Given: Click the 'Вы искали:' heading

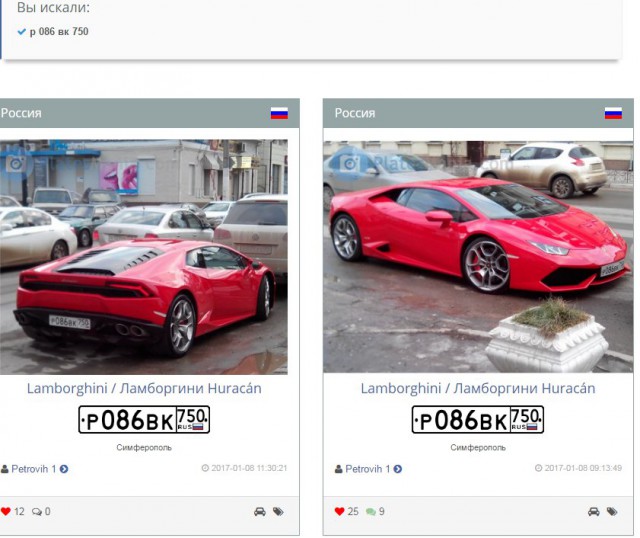Looking at the screenshot, I should (x=53, y=8).
